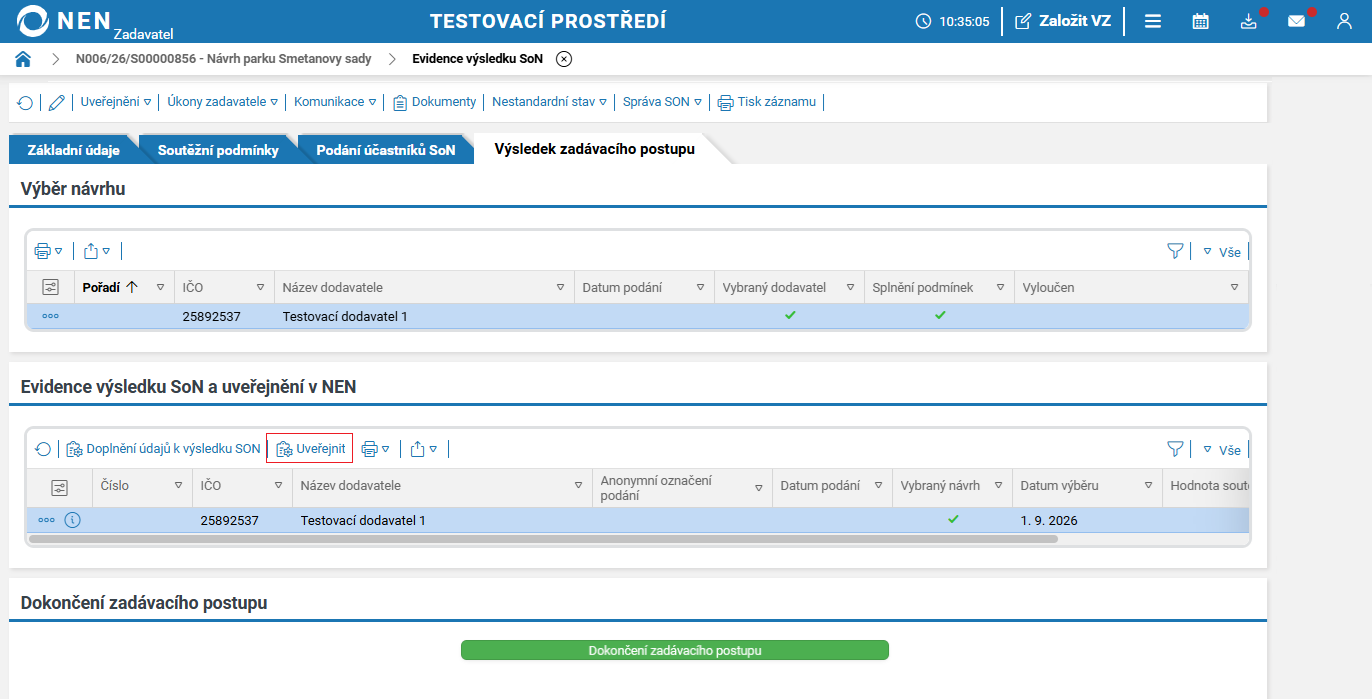This screenshot has height=699, width=1372.
Task: Open filter arrow of Vyloučen column
Action: [x=1234, y=288]
